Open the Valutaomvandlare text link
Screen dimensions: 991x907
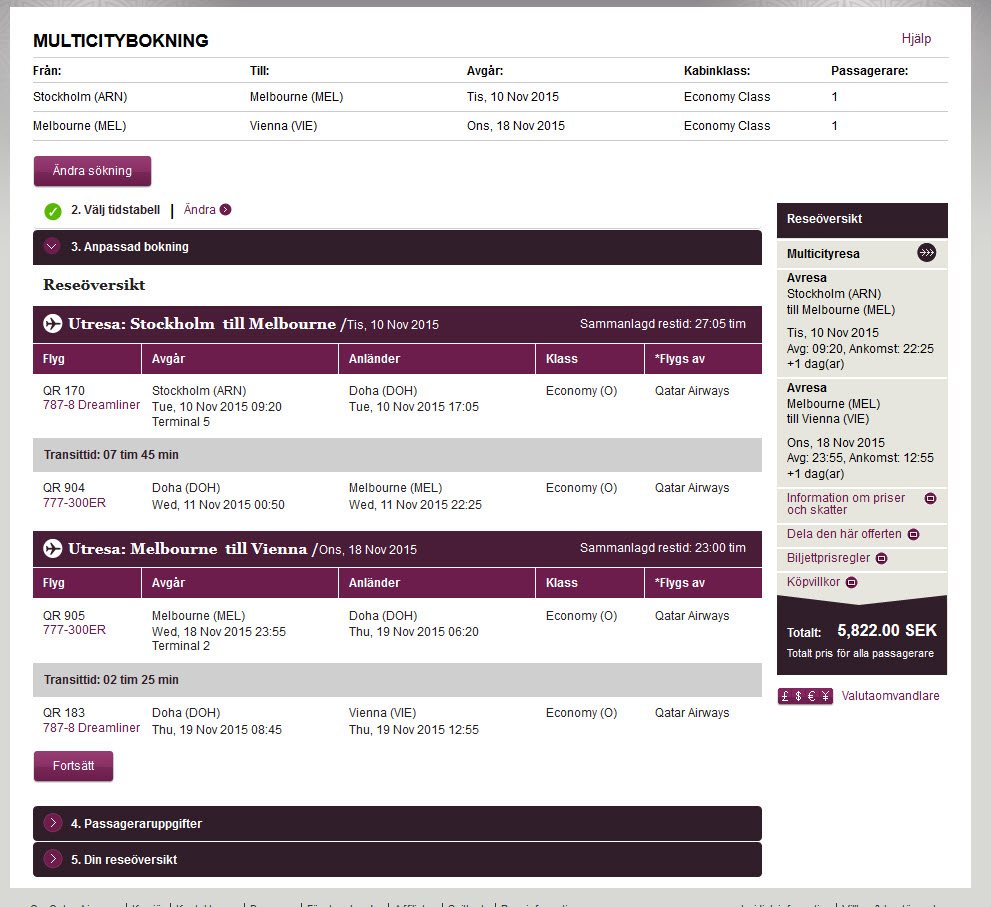tap(890, 696)
